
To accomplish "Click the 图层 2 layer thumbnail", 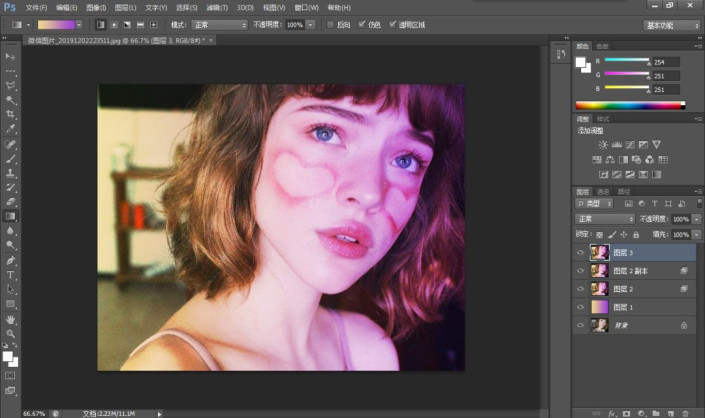I will (599, 289).
